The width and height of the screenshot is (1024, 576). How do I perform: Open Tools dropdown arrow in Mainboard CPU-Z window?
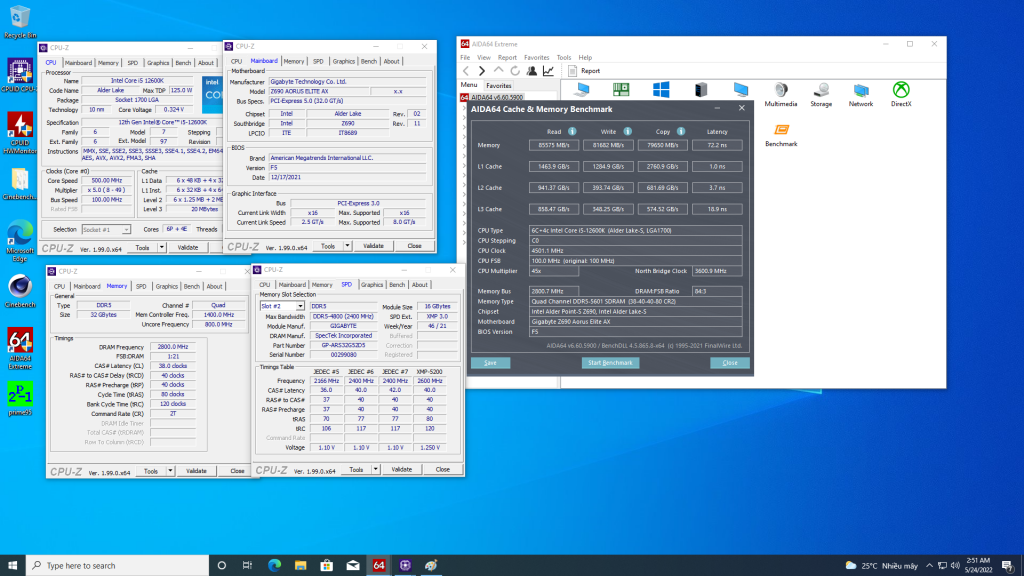coord(347,246)
